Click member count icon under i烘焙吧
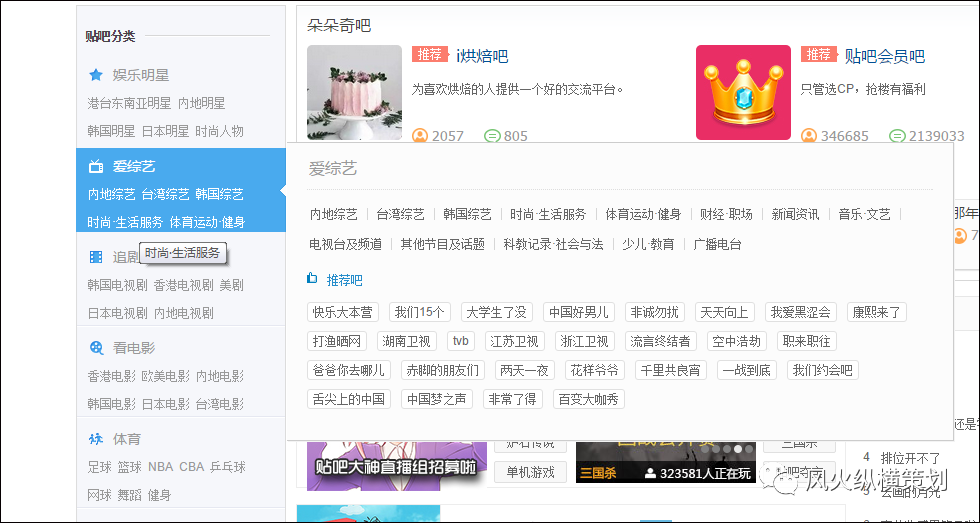This screenshot has height=523, width=980. 420,136
